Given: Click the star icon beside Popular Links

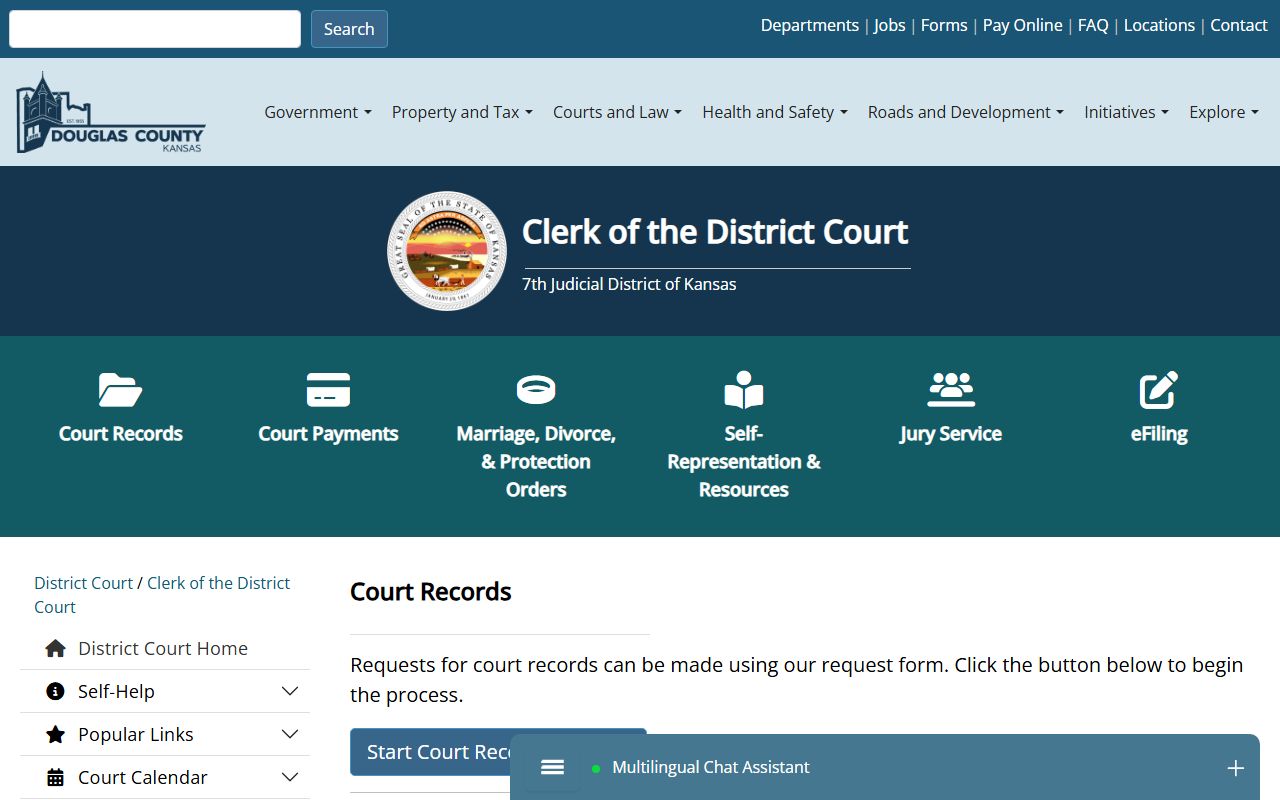Looking at the screenshot, I should coord(56,735).
